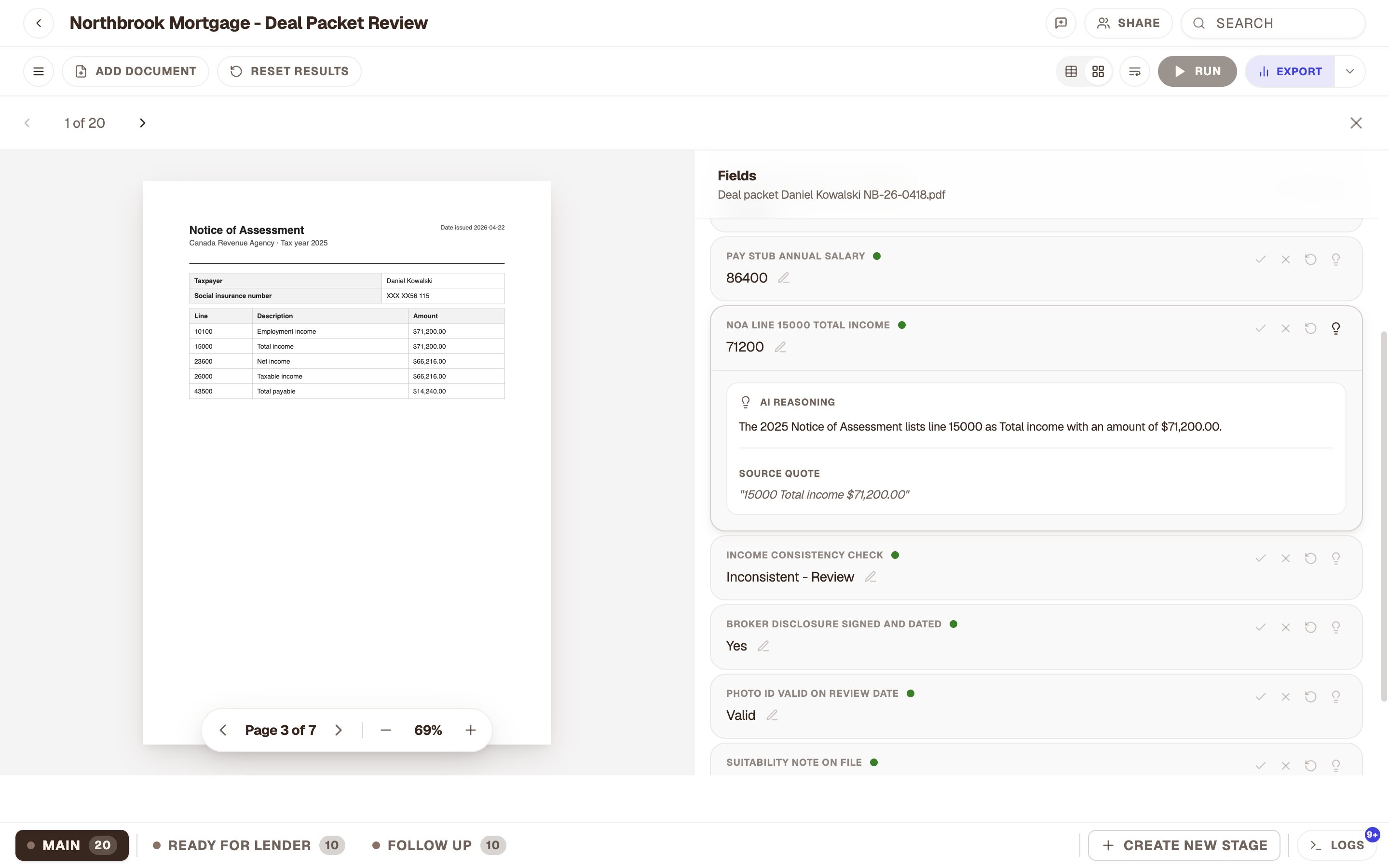This screenshot has height=868, width=1389.
Task: Focus the Search input field
Action: click(1272, 23)
